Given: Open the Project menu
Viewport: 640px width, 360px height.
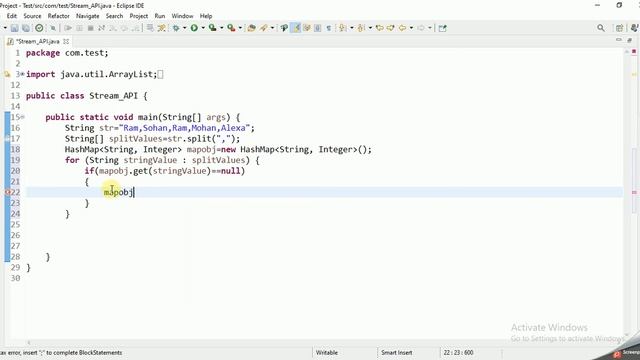Looking at the screenshot, I should [x=139, y=16].
